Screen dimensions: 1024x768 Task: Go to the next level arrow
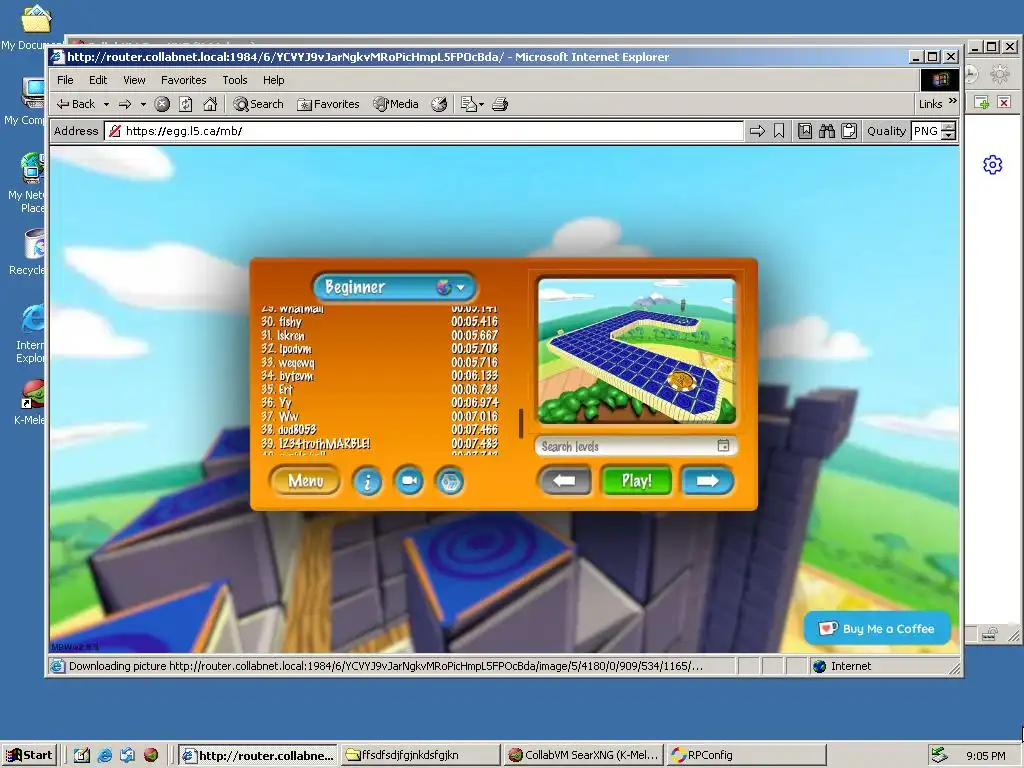[x=708, y=481]
